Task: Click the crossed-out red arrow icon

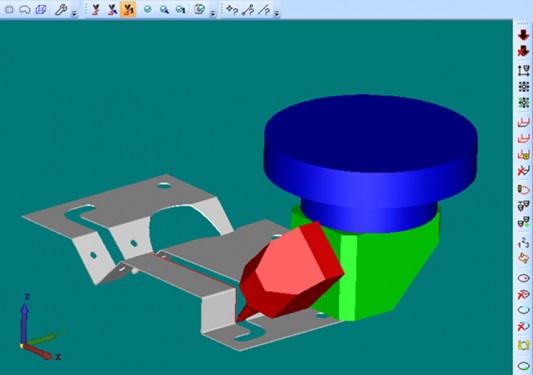Action: click(x=523, y=51)
